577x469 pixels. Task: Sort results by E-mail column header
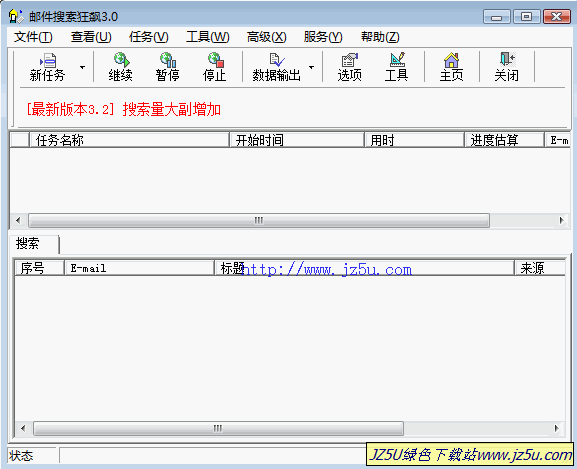139,268
